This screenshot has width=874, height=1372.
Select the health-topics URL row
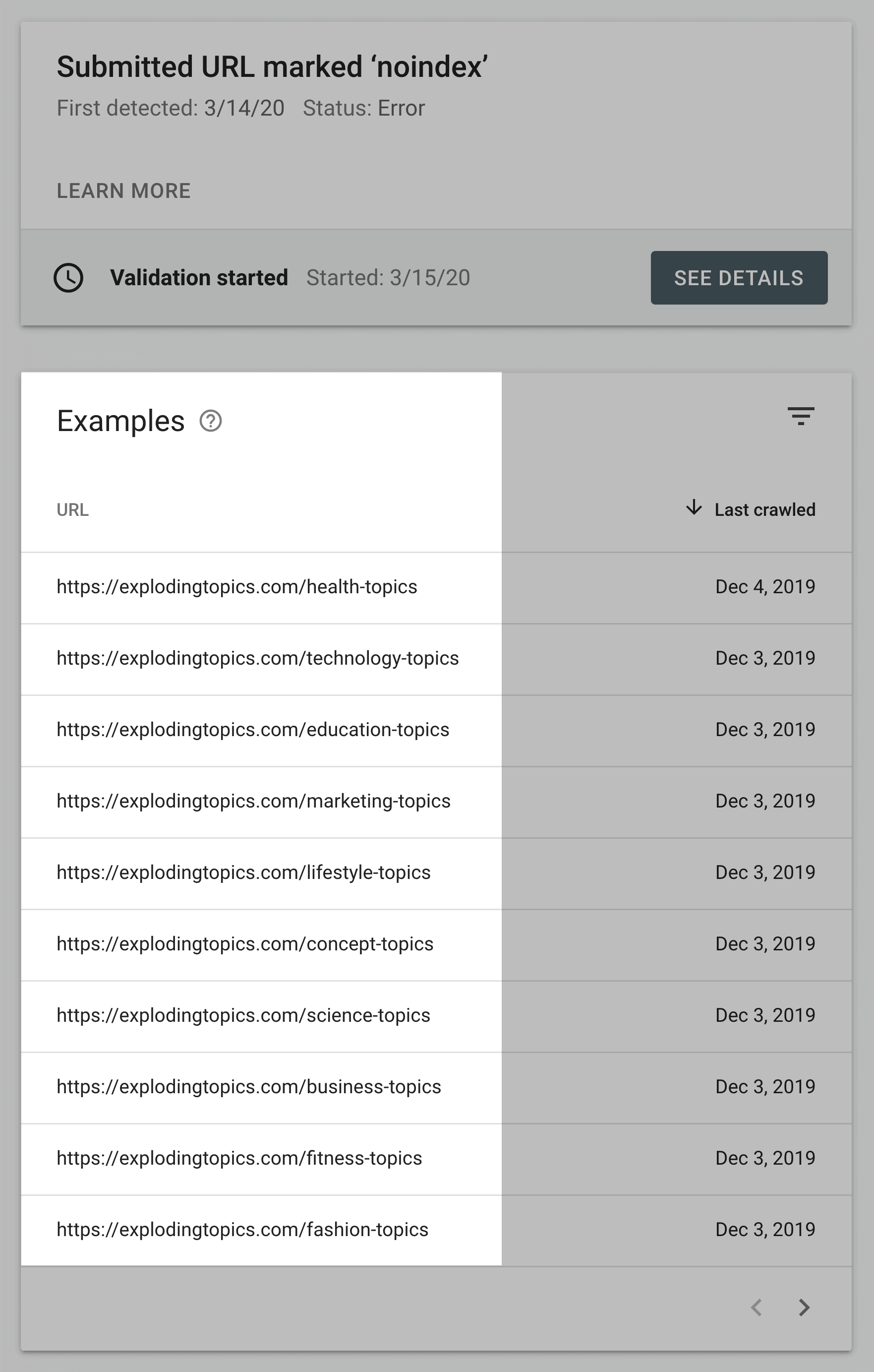click(436, 587)
